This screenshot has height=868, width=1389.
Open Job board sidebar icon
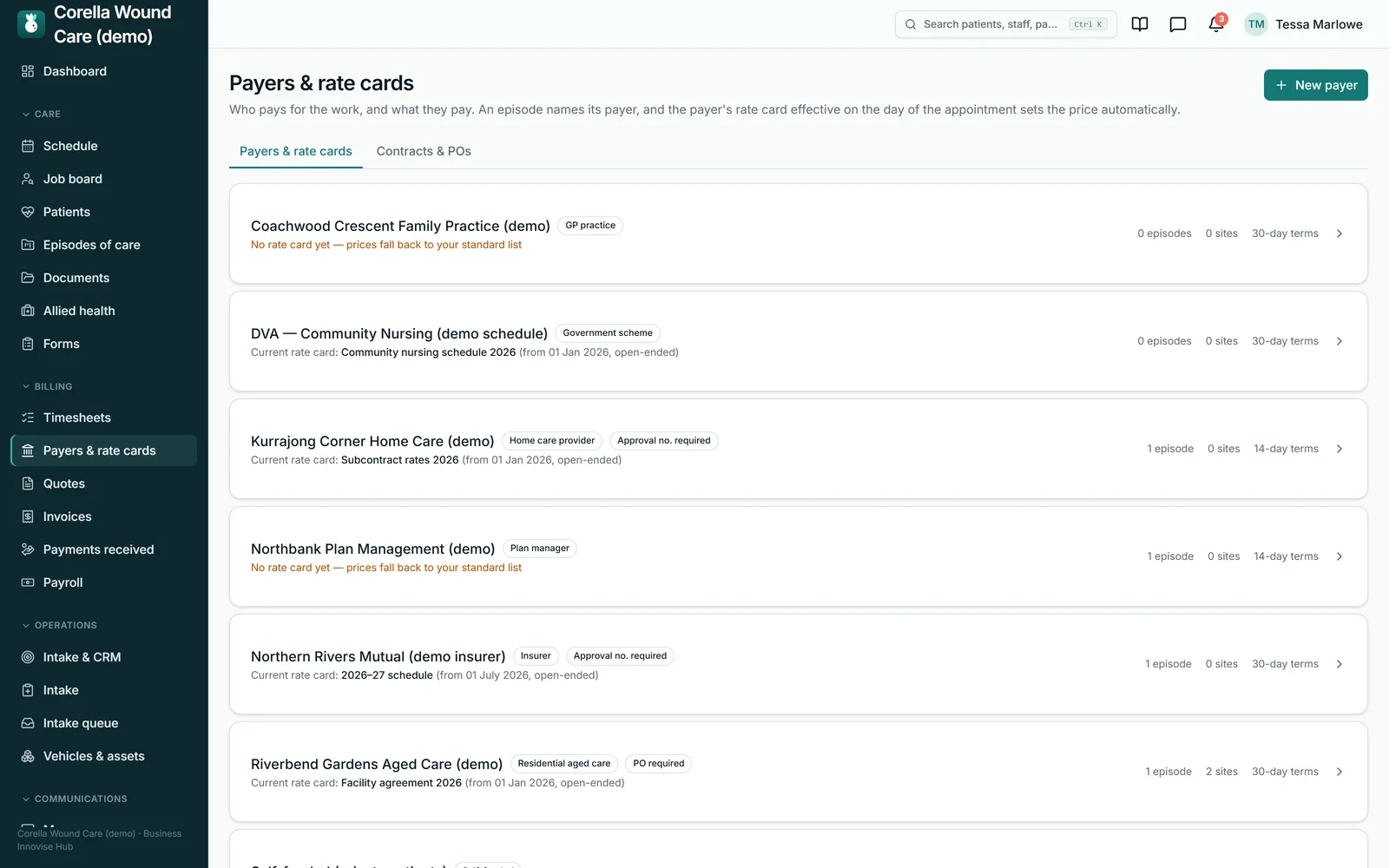(x=28, y=179)
